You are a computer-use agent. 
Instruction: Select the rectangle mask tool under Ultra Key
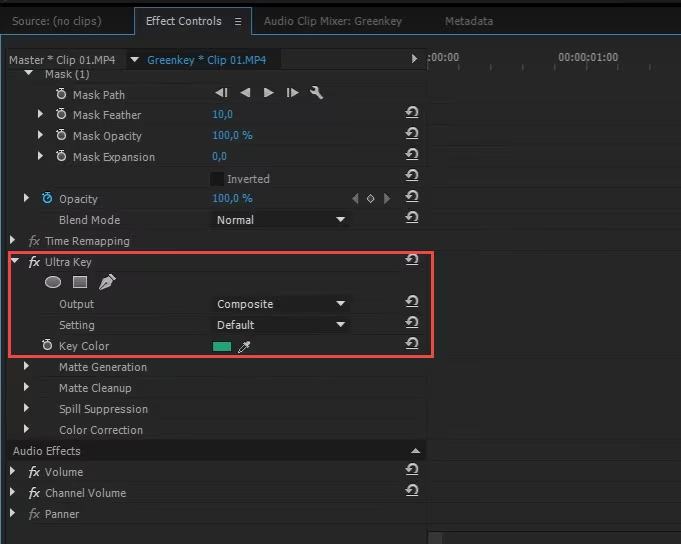click(80, 283)
